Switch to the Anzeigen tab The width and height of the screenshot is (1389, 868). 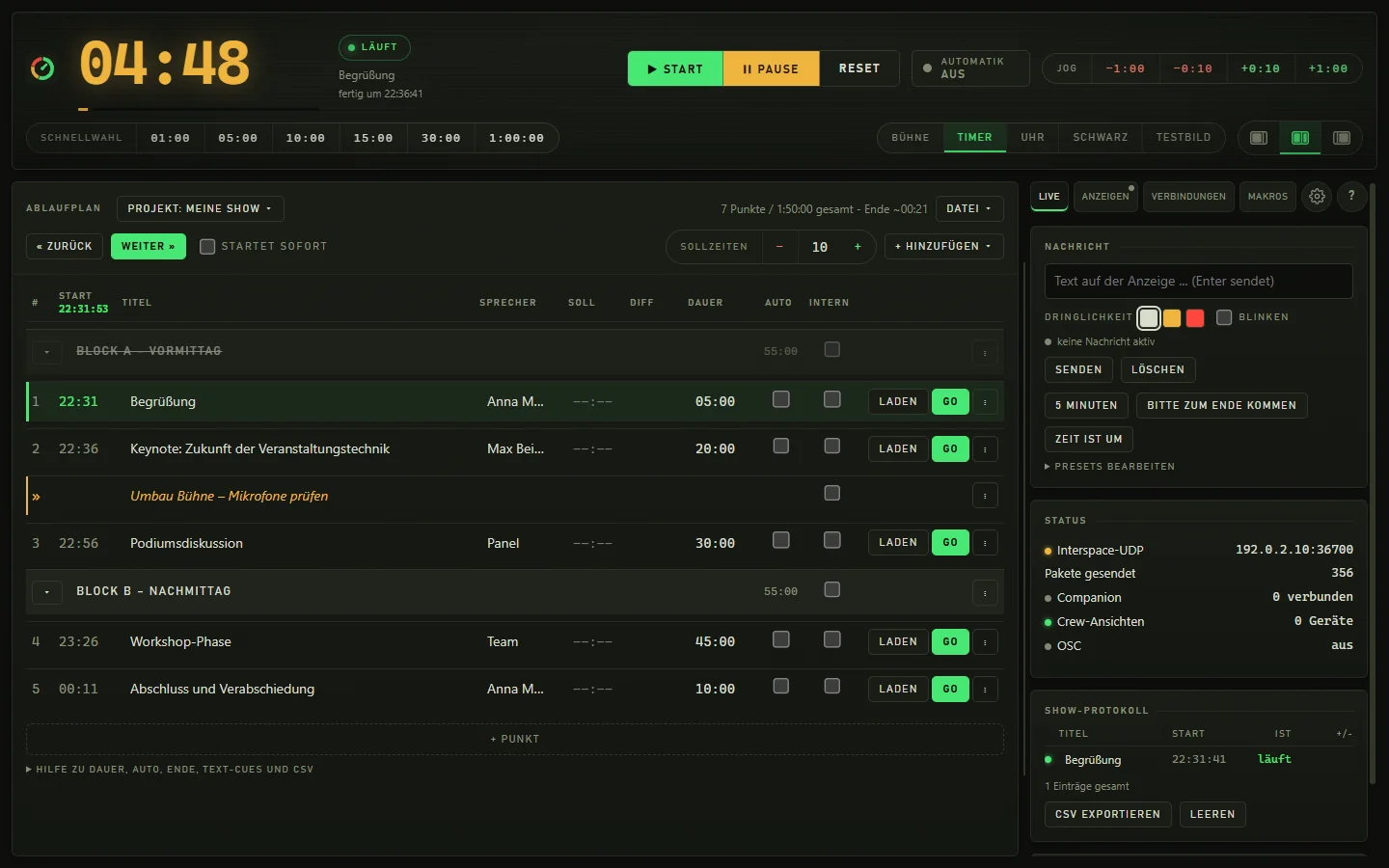click(x=1105, y=197)
